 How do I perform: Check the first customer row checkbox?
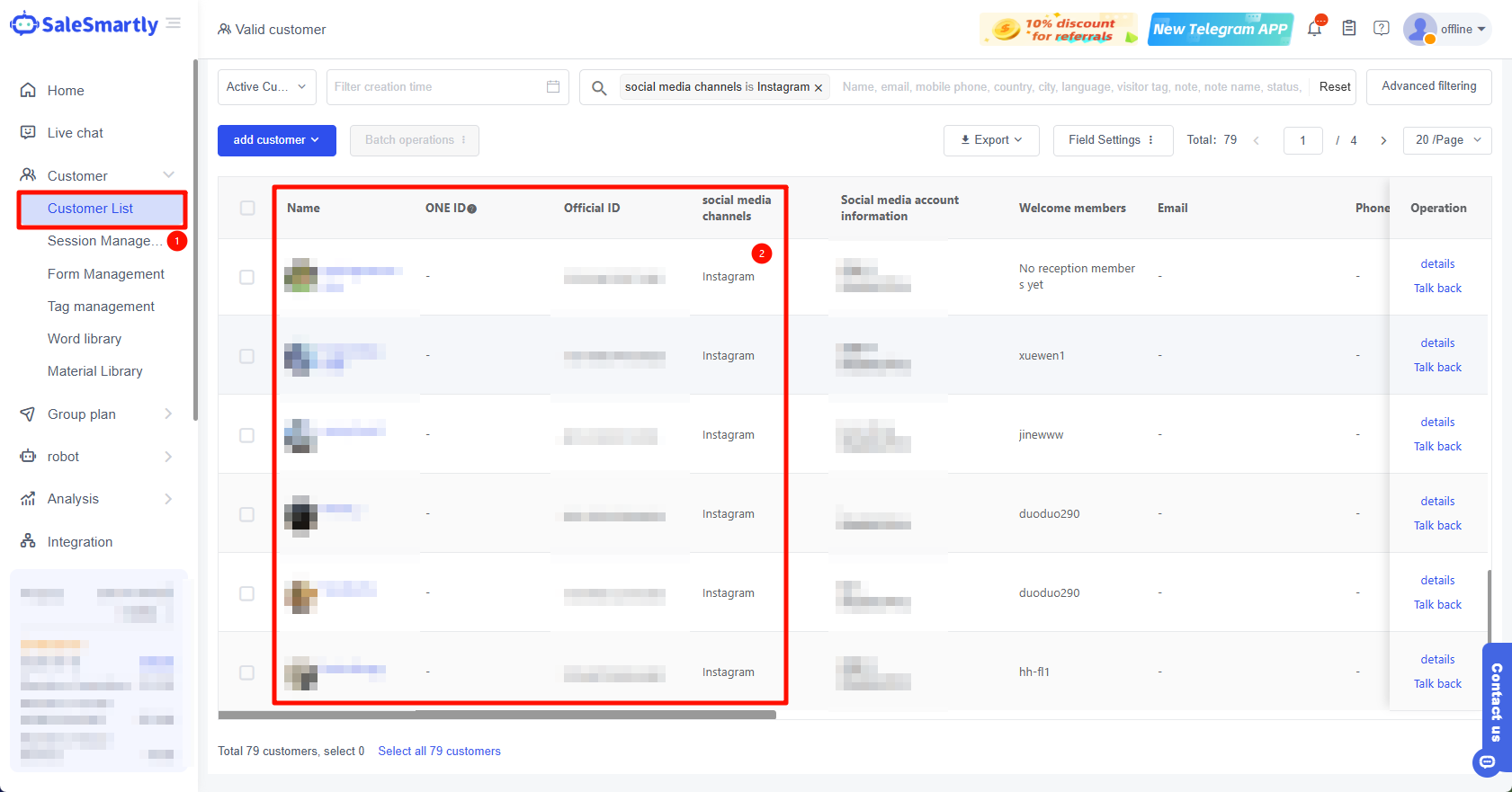[247, 277]
